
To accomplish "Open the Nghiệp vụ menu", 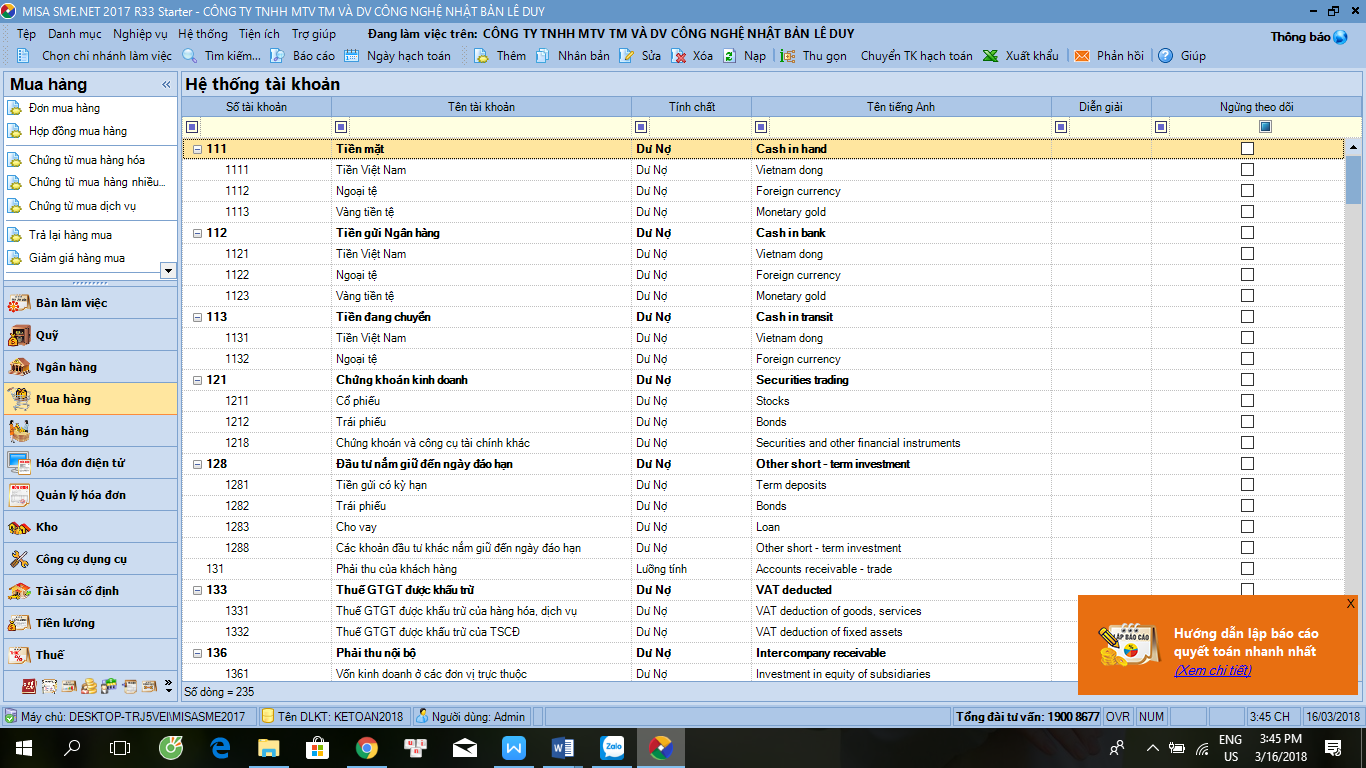I will pyautogui.click(x=140, y=34).
